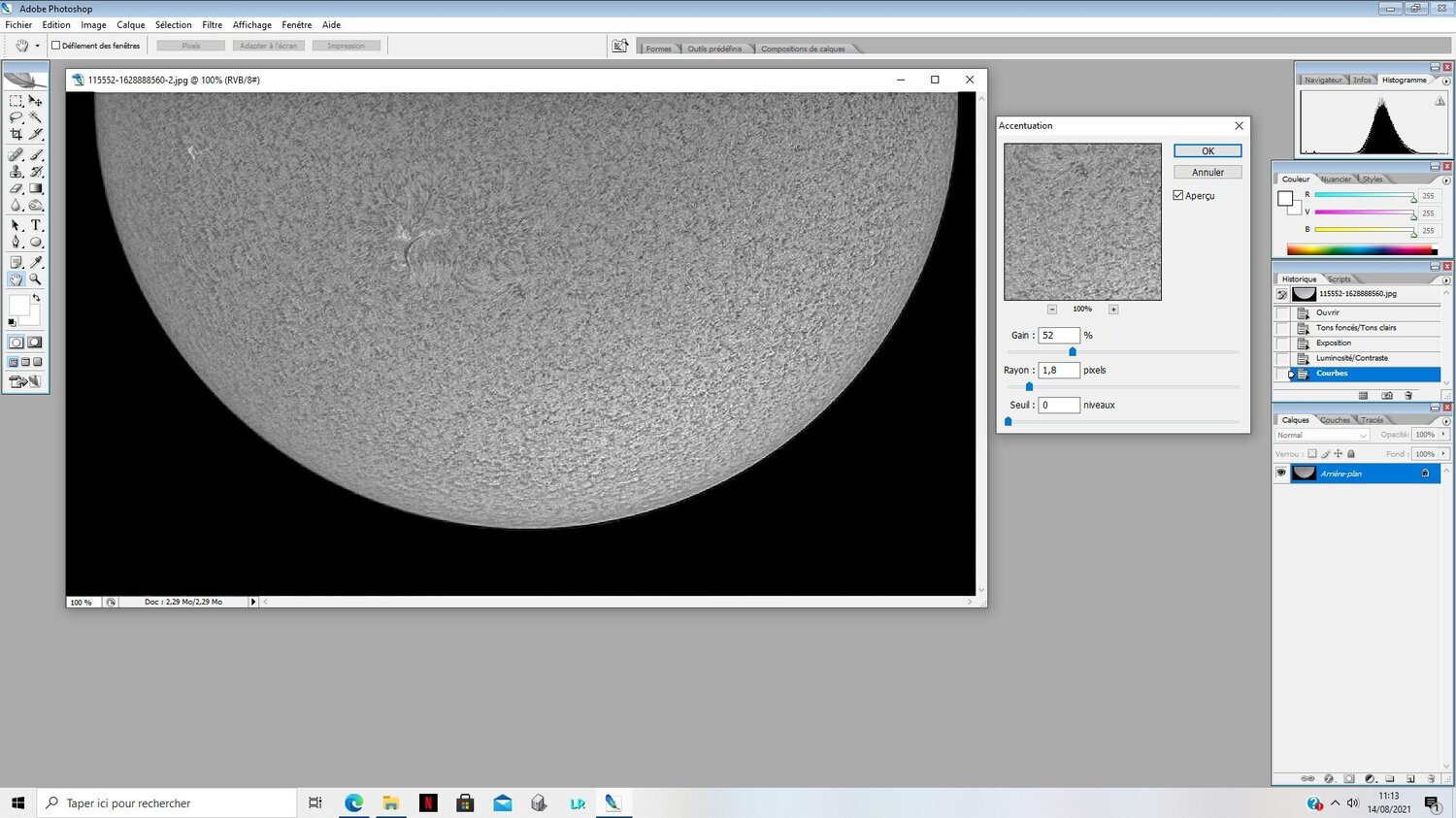The width and height of the screenshot is (1456, 818).
Task: Create new snapshot in History panel
Action: tap(1387, 396)
